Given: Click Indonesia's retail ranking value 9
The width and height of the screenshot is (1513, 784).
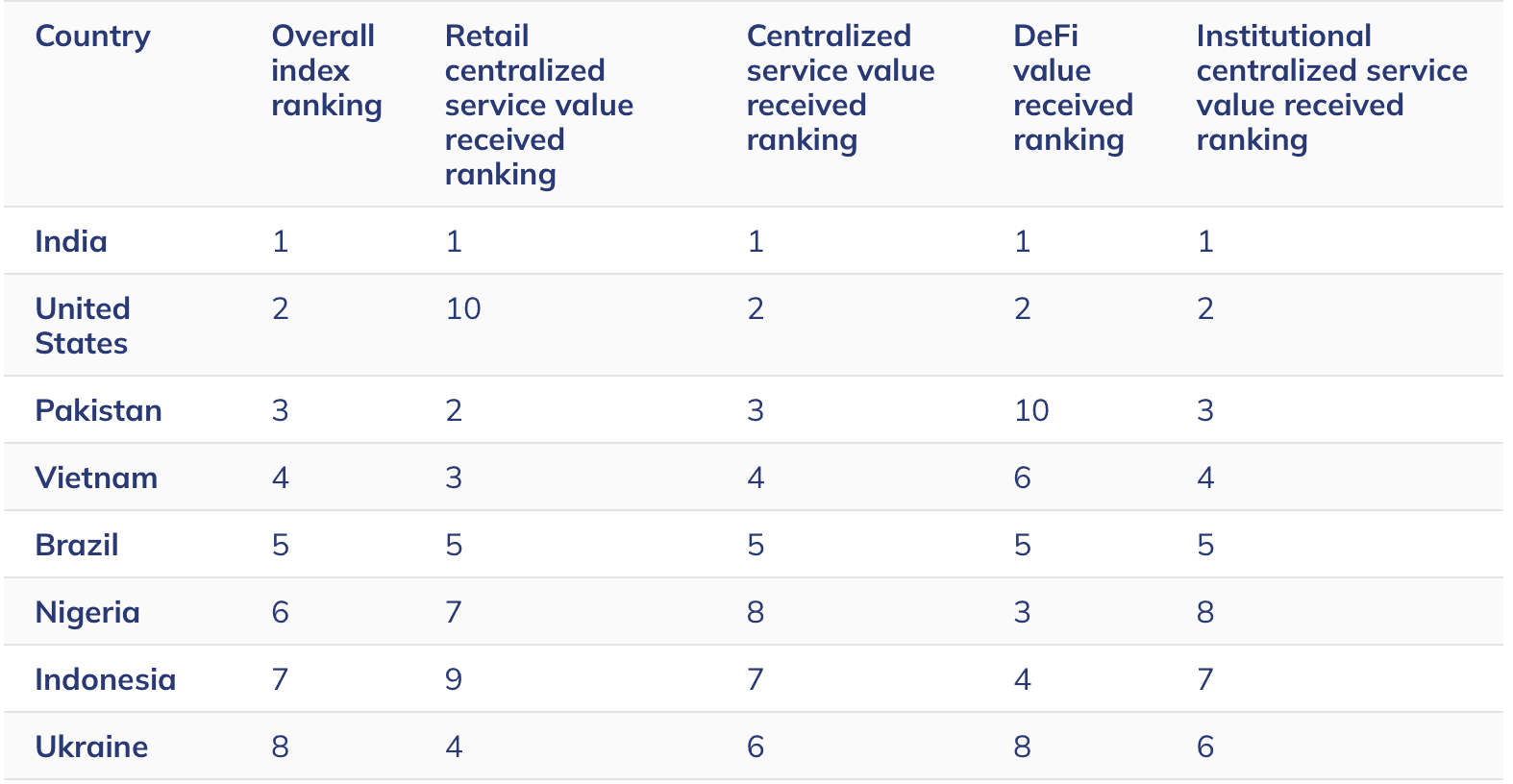Looking at the screenshot, I should tap(454, 679).
